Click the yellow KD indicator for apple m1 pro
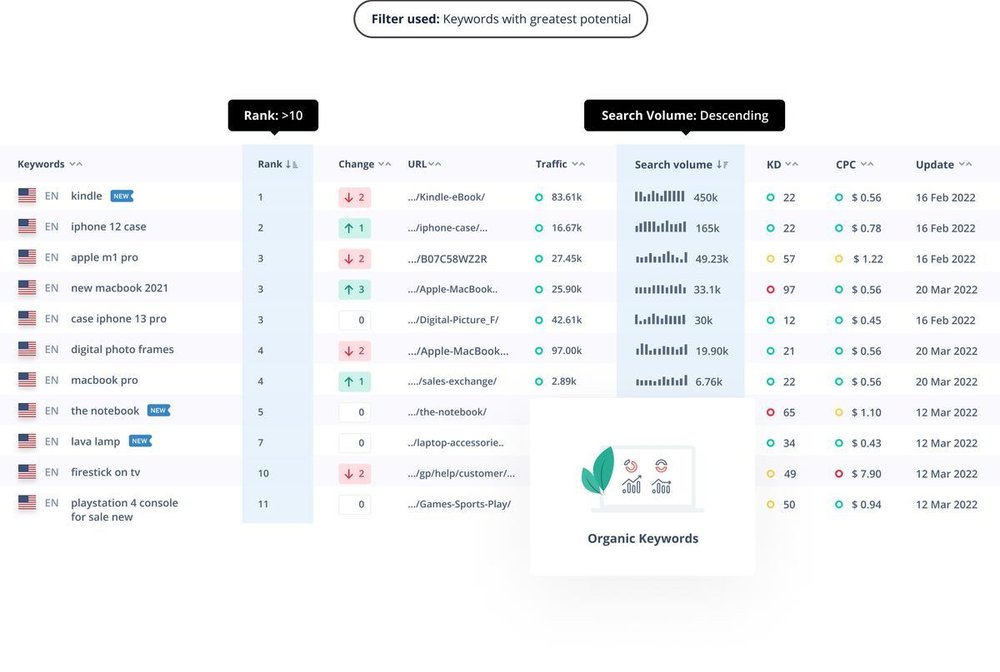 pos(770,259)
